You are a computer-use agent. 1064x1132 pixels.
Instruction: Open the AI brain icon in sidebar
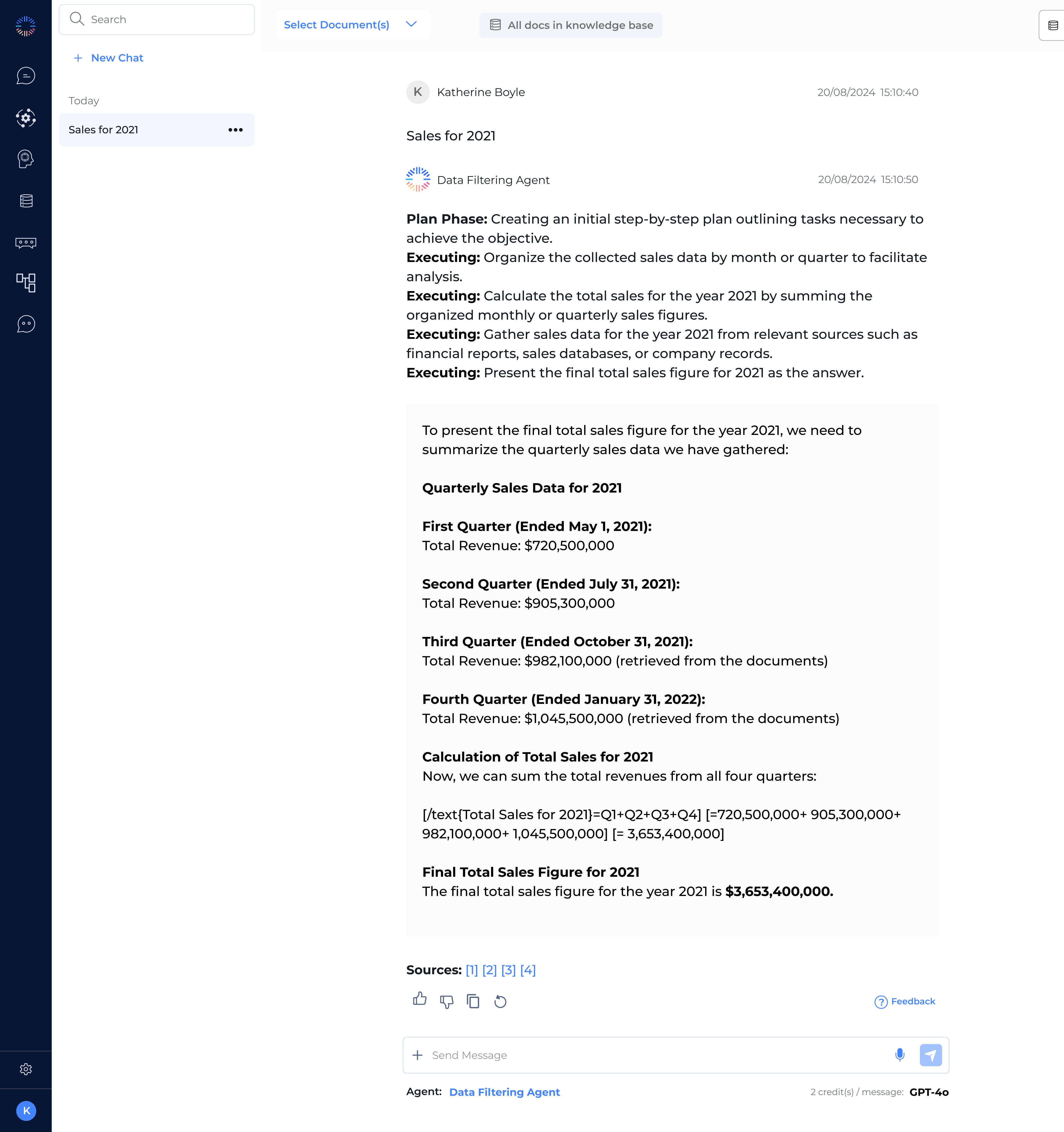click(x=26, y=159)
